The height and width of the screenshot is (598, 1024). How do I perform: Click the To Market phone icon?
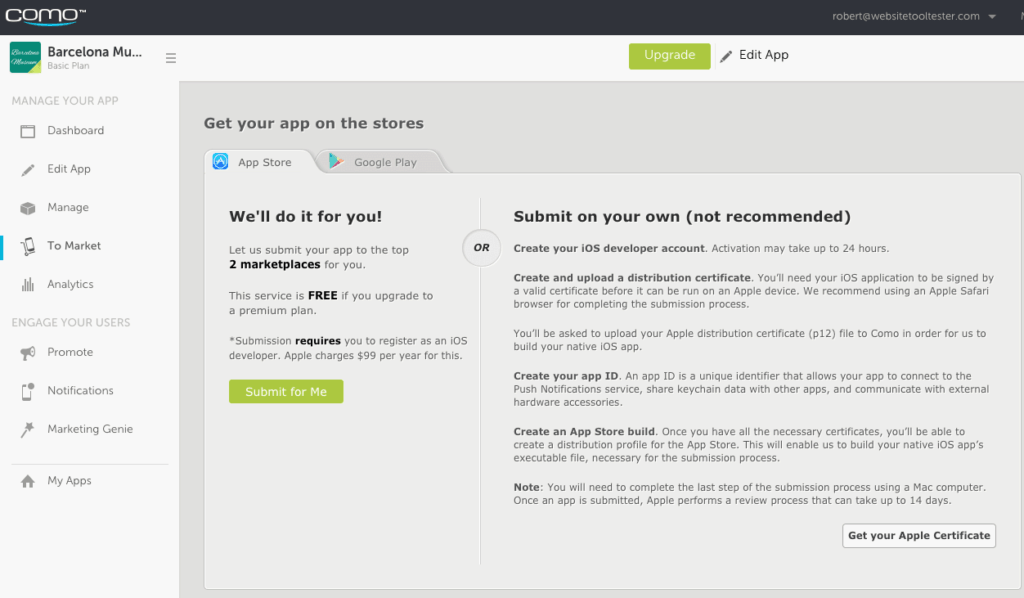click(27, 246)
